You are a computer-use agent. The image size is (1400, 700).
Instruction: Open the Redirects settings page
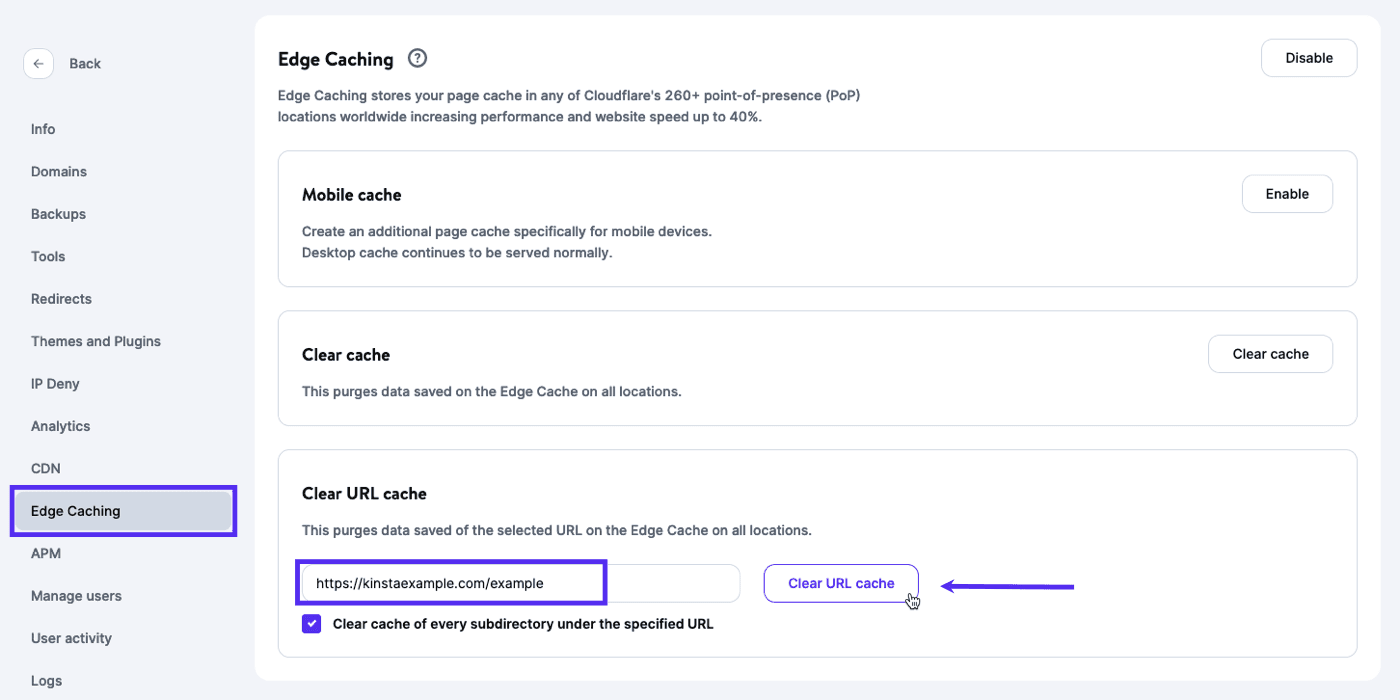coord(61,298)
